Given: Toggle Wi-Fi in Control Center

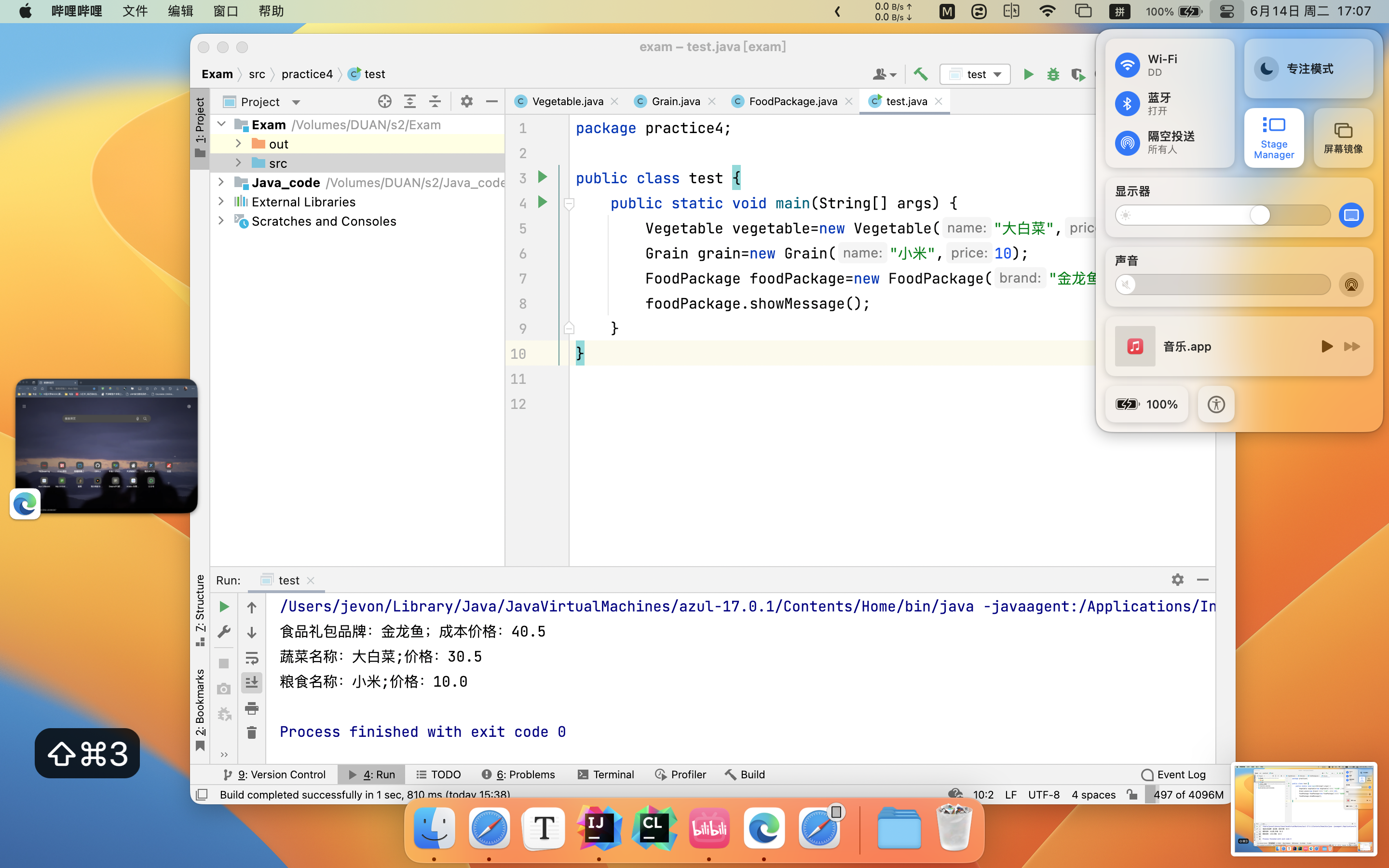Looking at the screenshot, I should coord(1127,65).
